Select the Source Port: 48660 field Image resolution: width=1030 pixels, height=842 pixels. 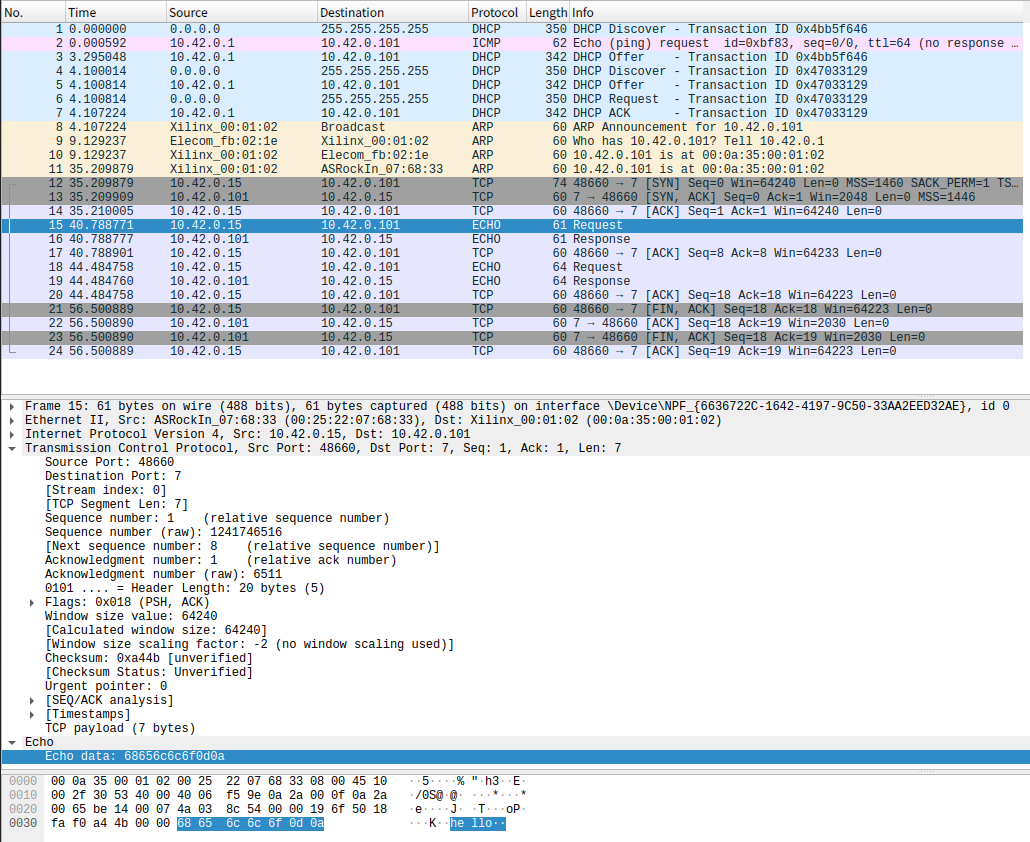109,462
